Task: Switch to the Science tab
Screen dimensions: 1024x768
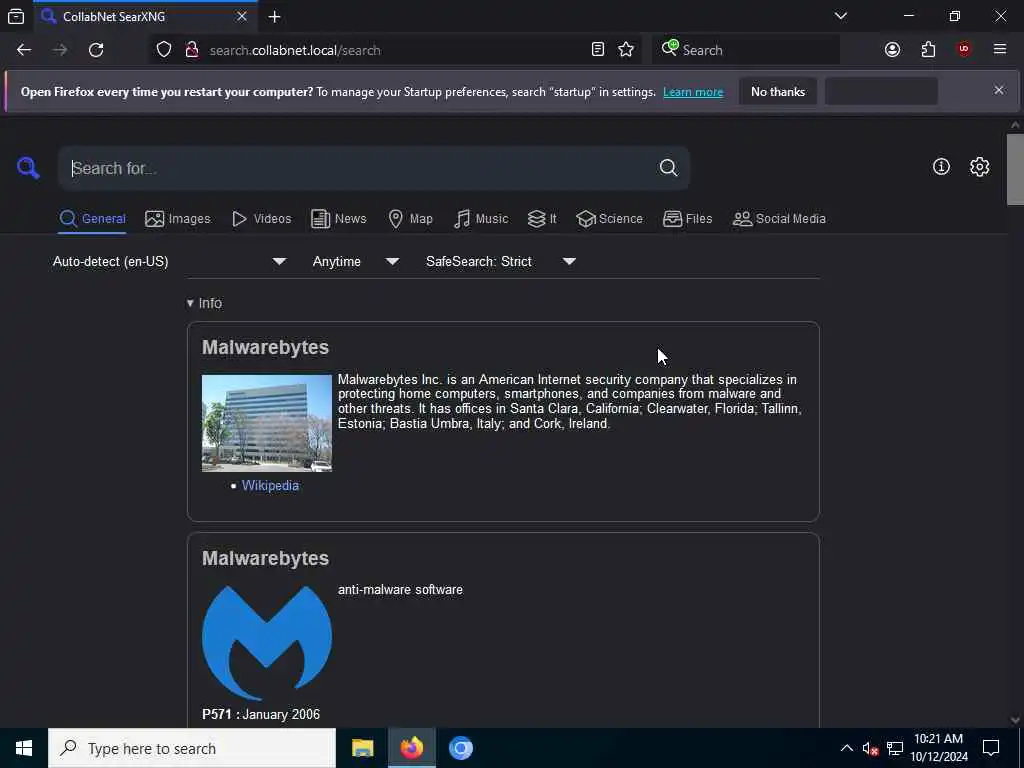Action: click(609, 219)
